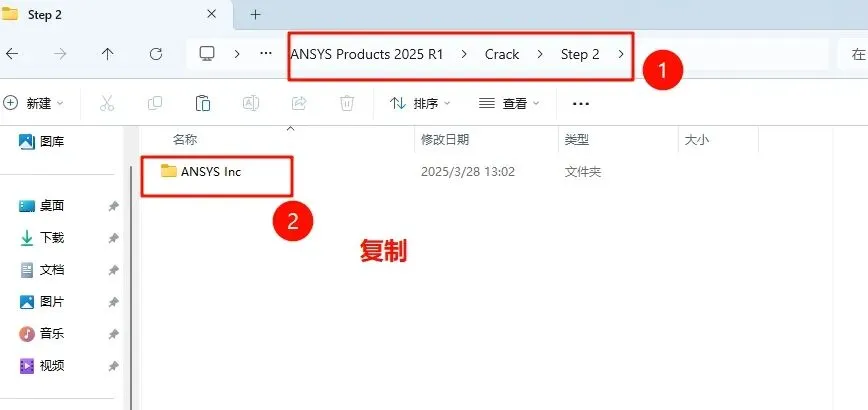
Task: Click the Paste clipboard icon
Action: click(203, 103)
